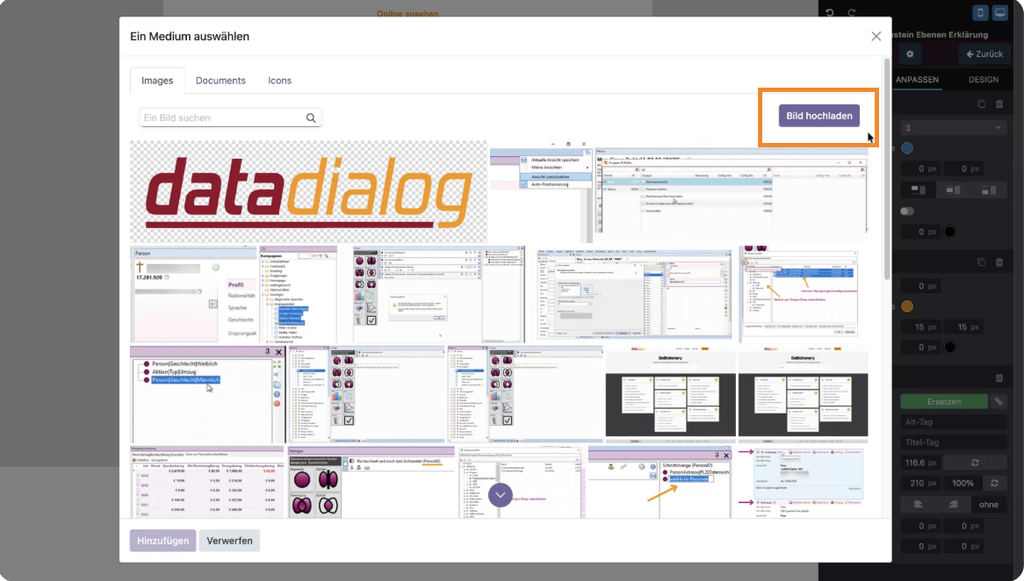Choose the middle layout alignment icon
The width and height of the screenshot is (1024, 581).
click(953, 190)
